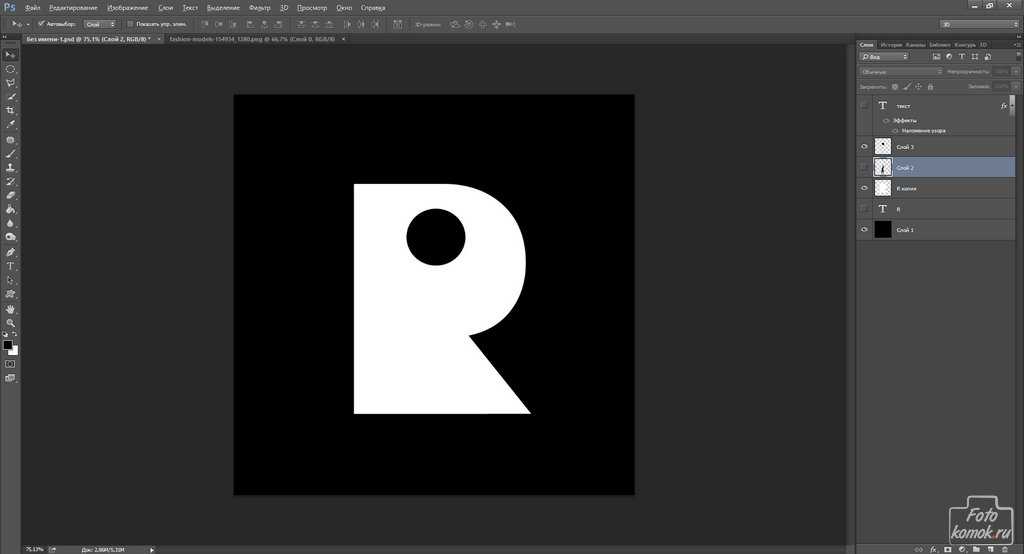This screenshot has height=554, width=1024.
Task: Lock layer position icon
Action: click(918, 86)
